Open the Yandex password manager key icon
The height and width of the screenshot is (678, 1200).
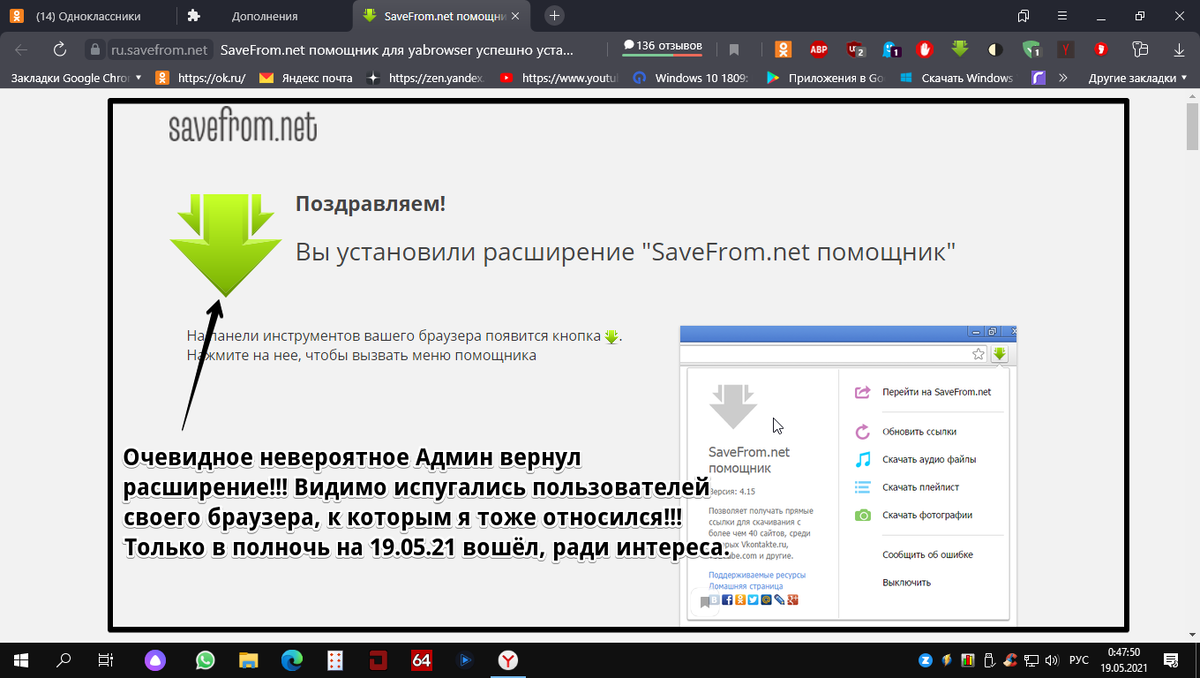(x=1139, y=49)
